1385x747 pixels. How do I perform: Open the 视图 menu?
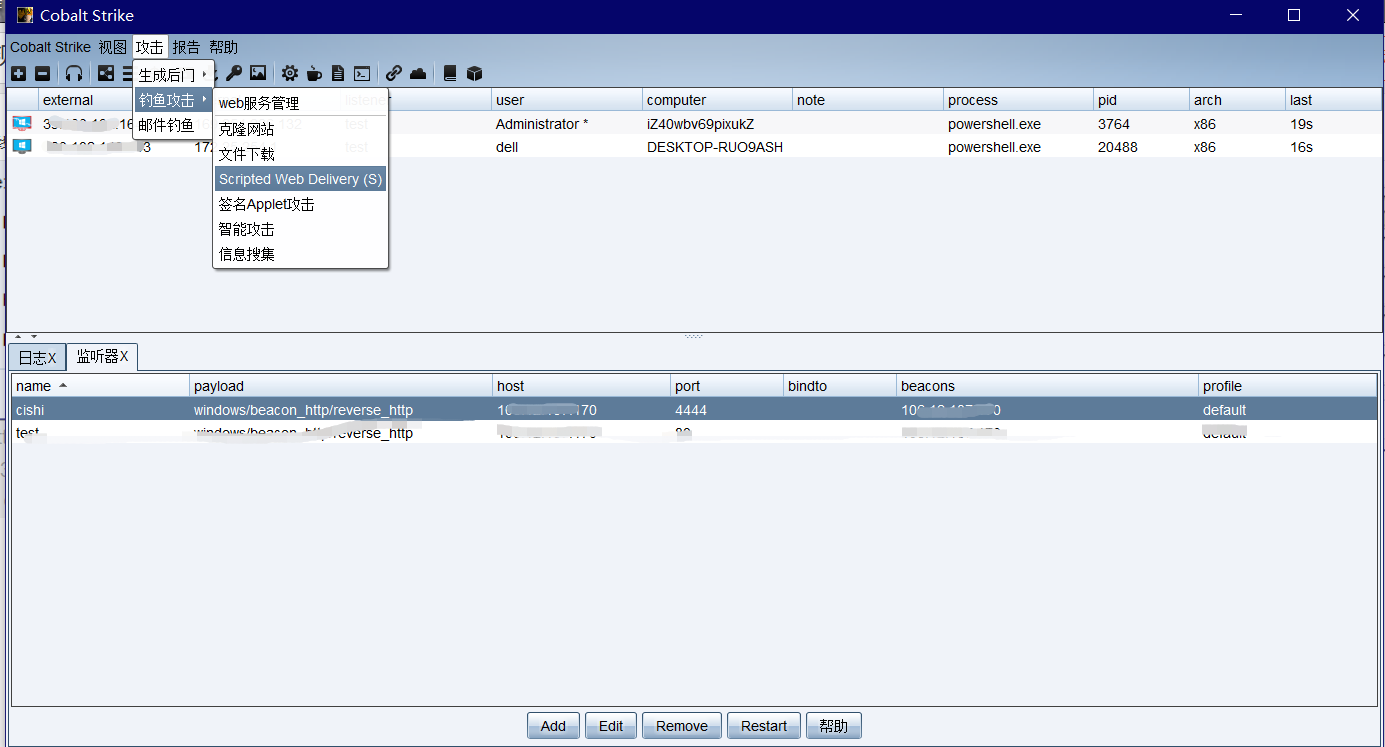click(x=113, y=47)
